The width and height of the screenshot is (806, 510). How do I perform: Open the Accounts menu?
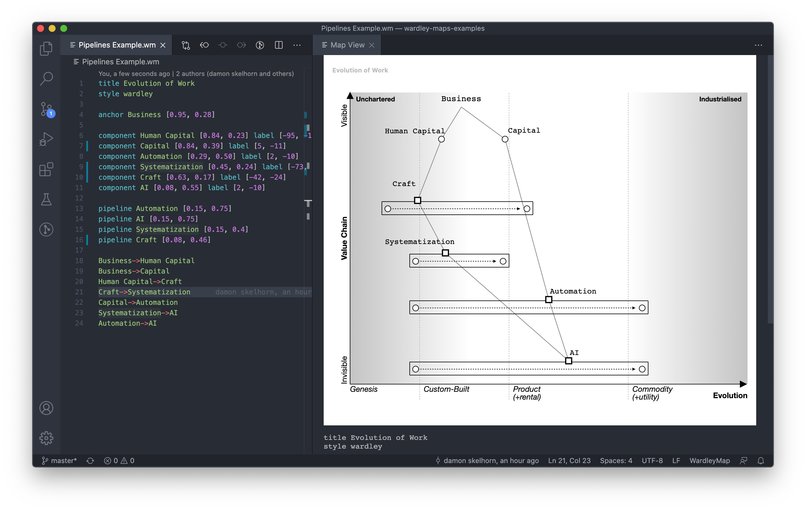(46, 408)
